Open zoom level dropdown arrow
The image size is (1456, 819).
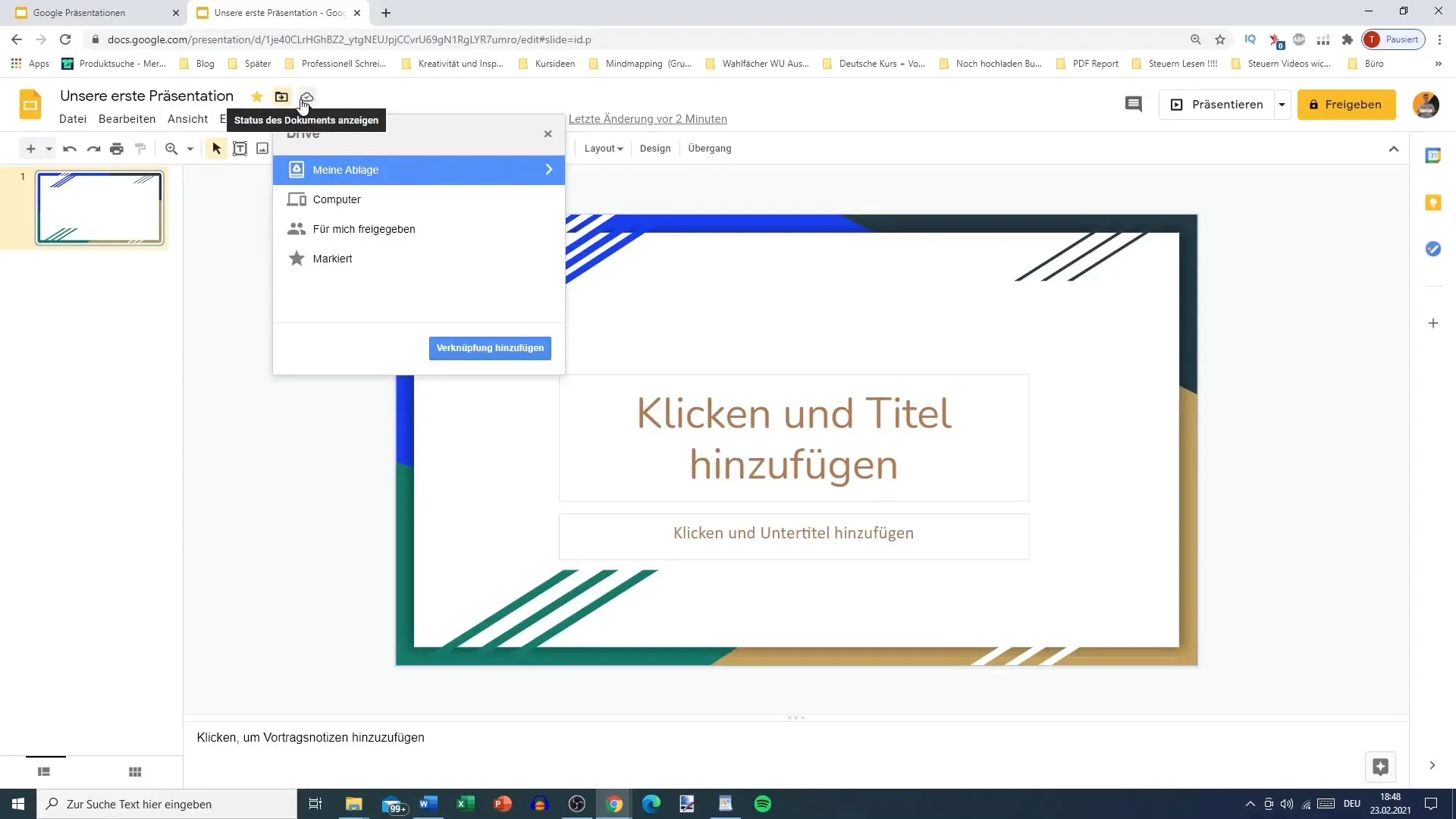190,149
